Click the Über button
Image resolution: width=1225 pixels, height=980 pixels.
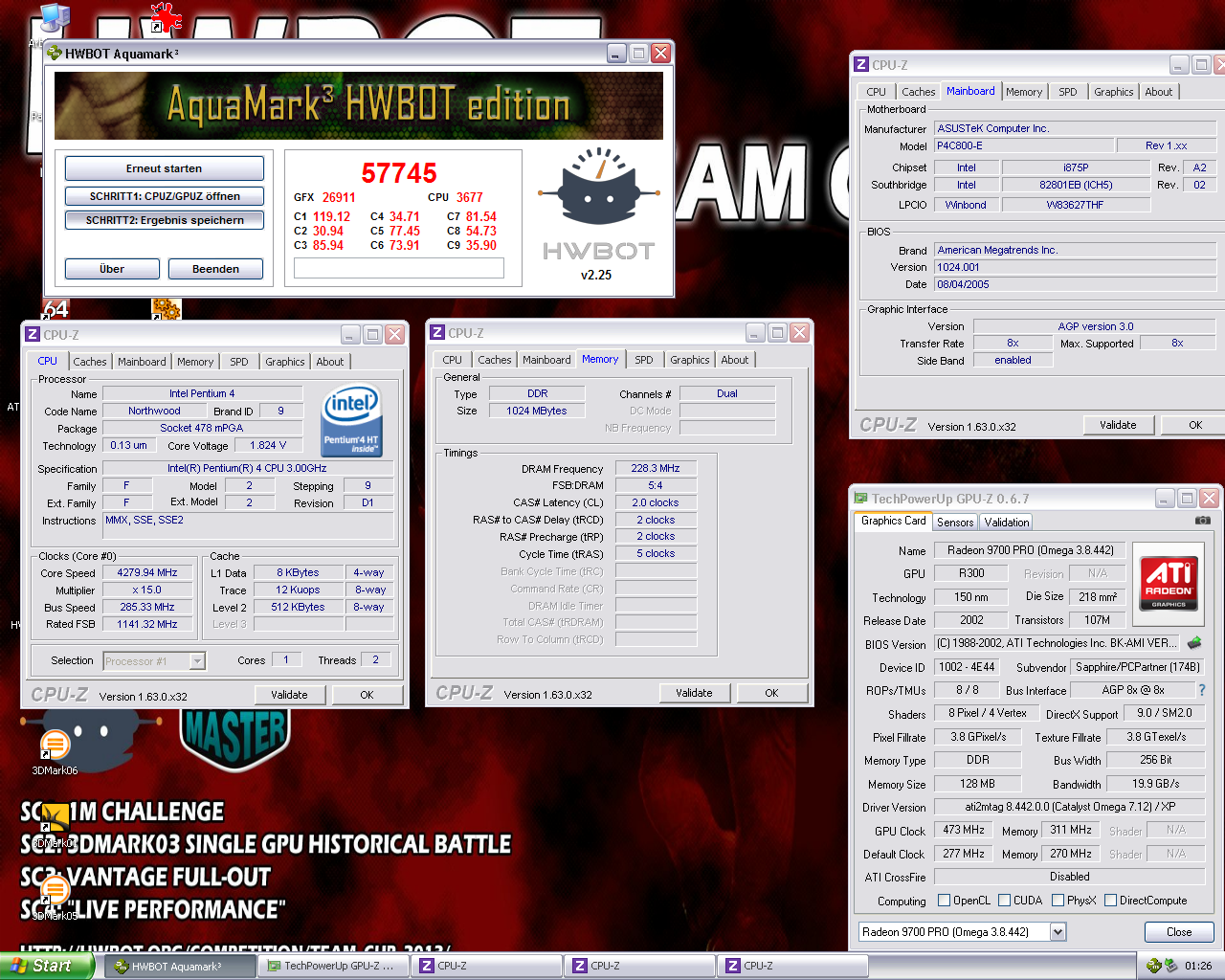click(x=112, y=269)
